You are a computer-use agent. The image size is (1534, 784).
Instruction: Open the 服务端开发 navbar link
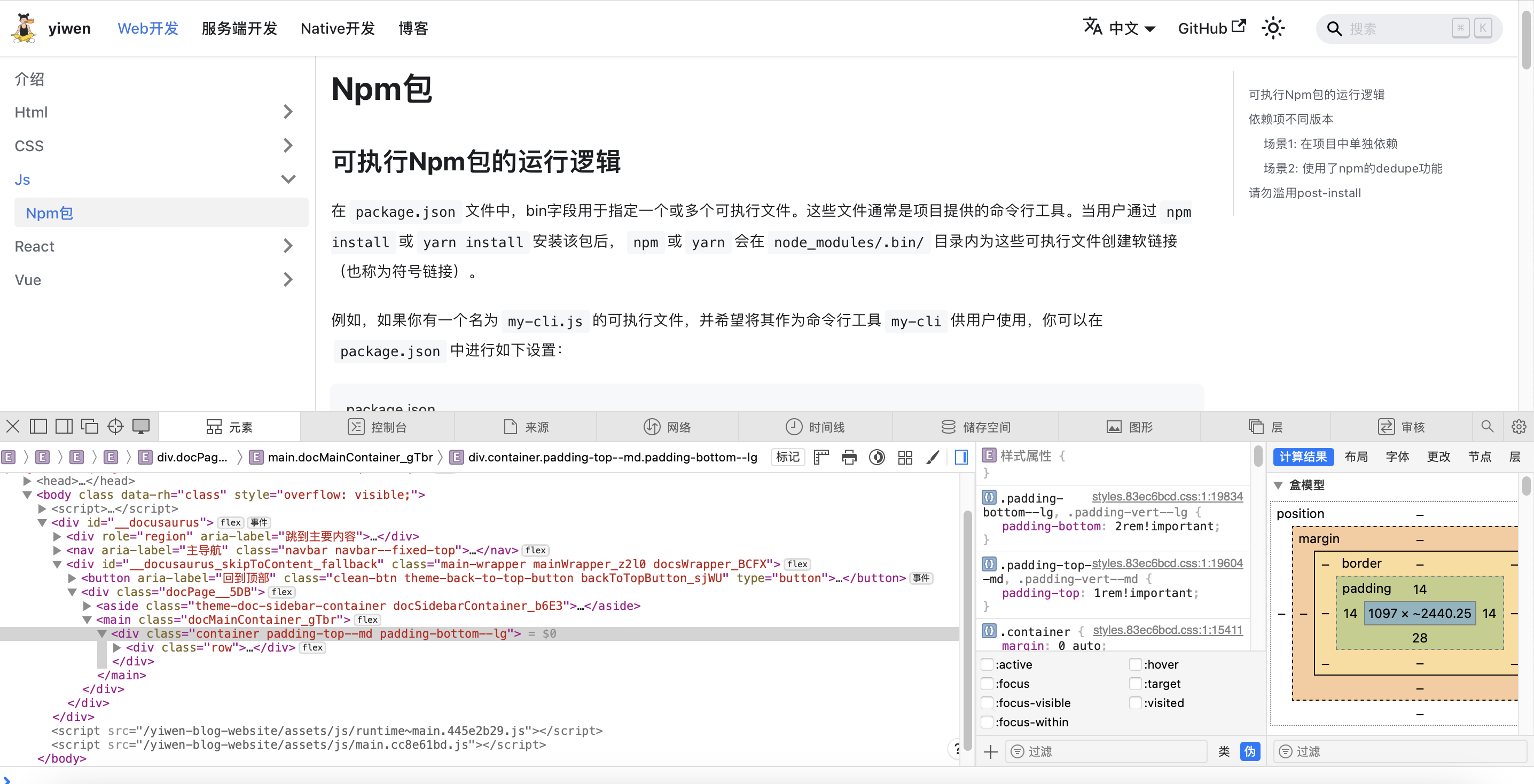[x=239, y=28]
